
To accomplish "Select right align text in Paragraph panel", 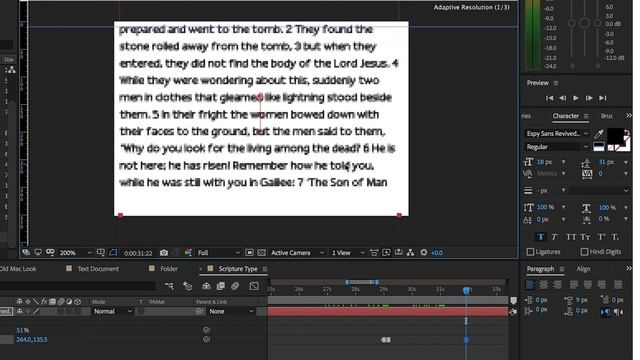I will 557,284.
